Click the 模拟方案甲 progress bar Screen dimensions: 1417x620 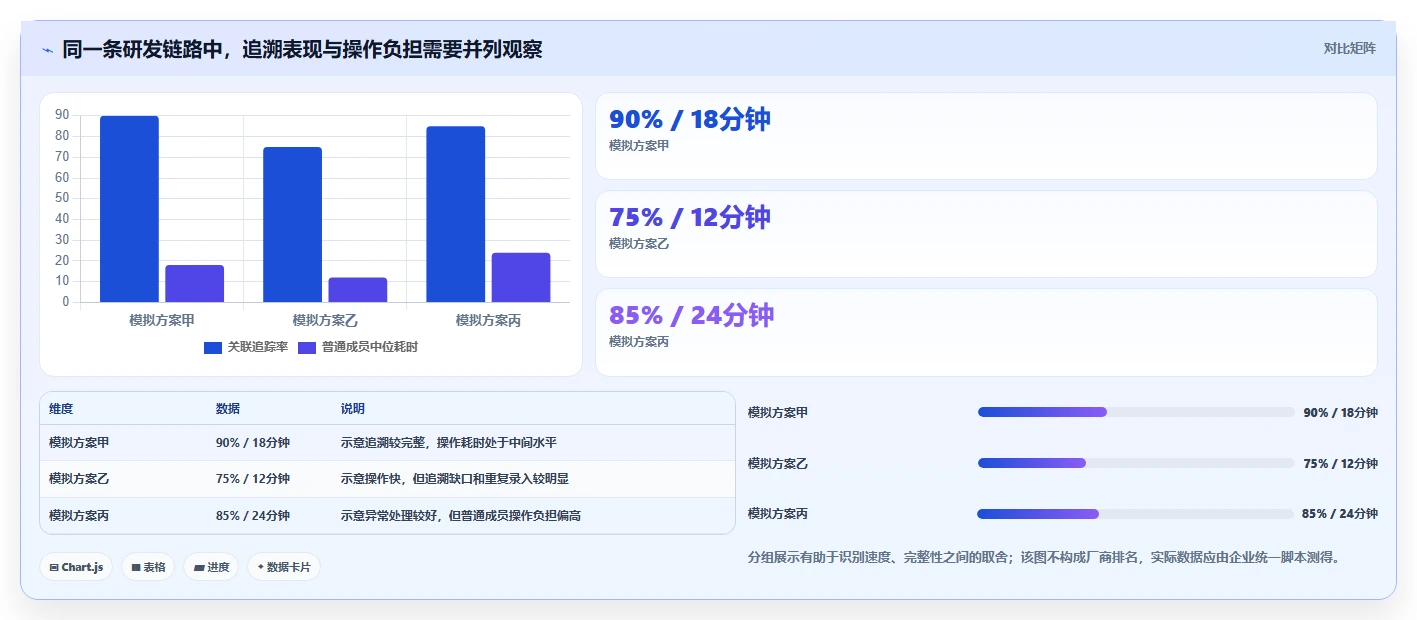(x=1136, y=412)
